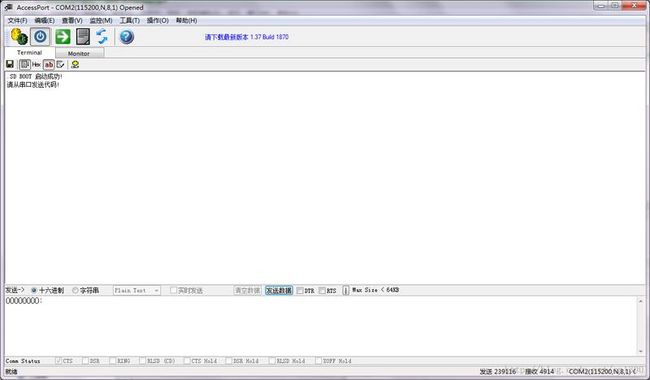The width and height of the screenshot is (650, 380).
Task: Click the AccessPort title bar application icon
Action: tap(9, 7)
